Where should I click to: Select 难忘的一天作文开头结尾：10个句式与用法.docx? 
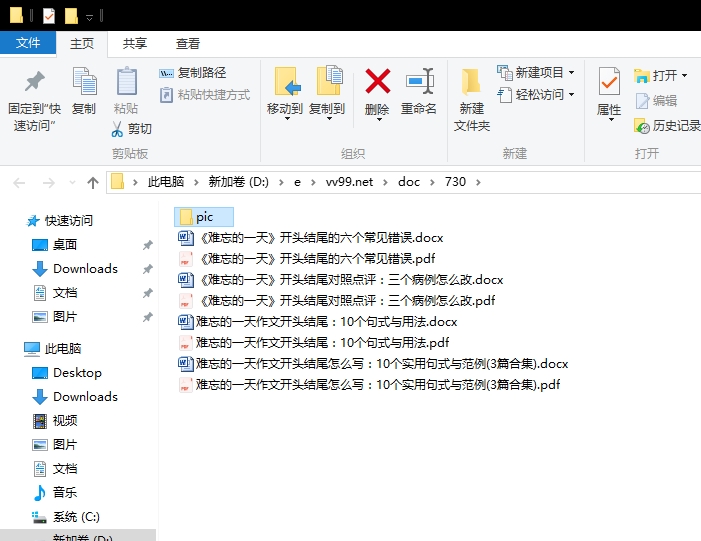click(317, 322)
